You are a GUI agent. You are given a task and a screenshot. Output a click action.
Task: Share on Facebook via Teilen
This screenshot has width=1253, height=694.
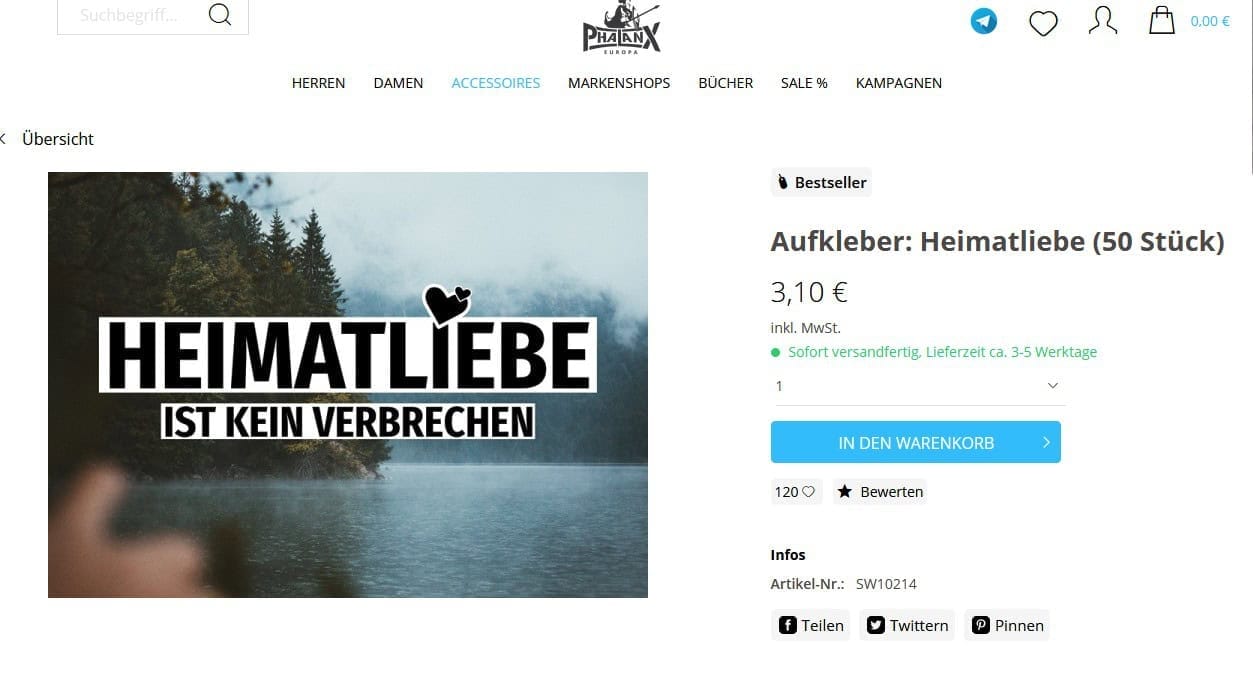point(811,625)
